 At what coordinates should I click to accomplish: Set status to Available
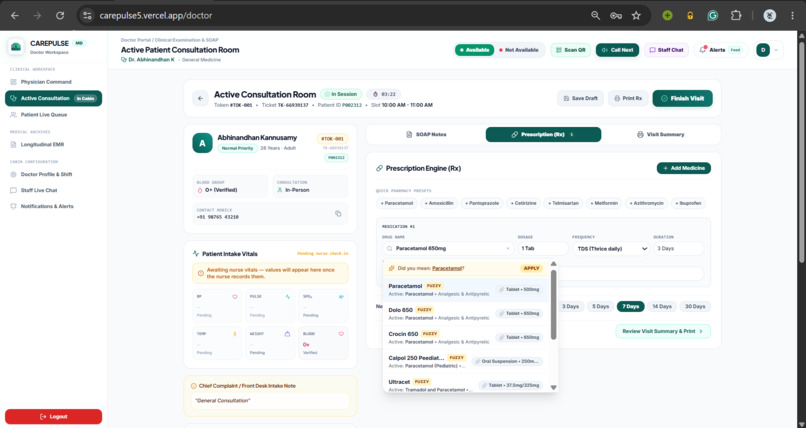coord(474,50)
